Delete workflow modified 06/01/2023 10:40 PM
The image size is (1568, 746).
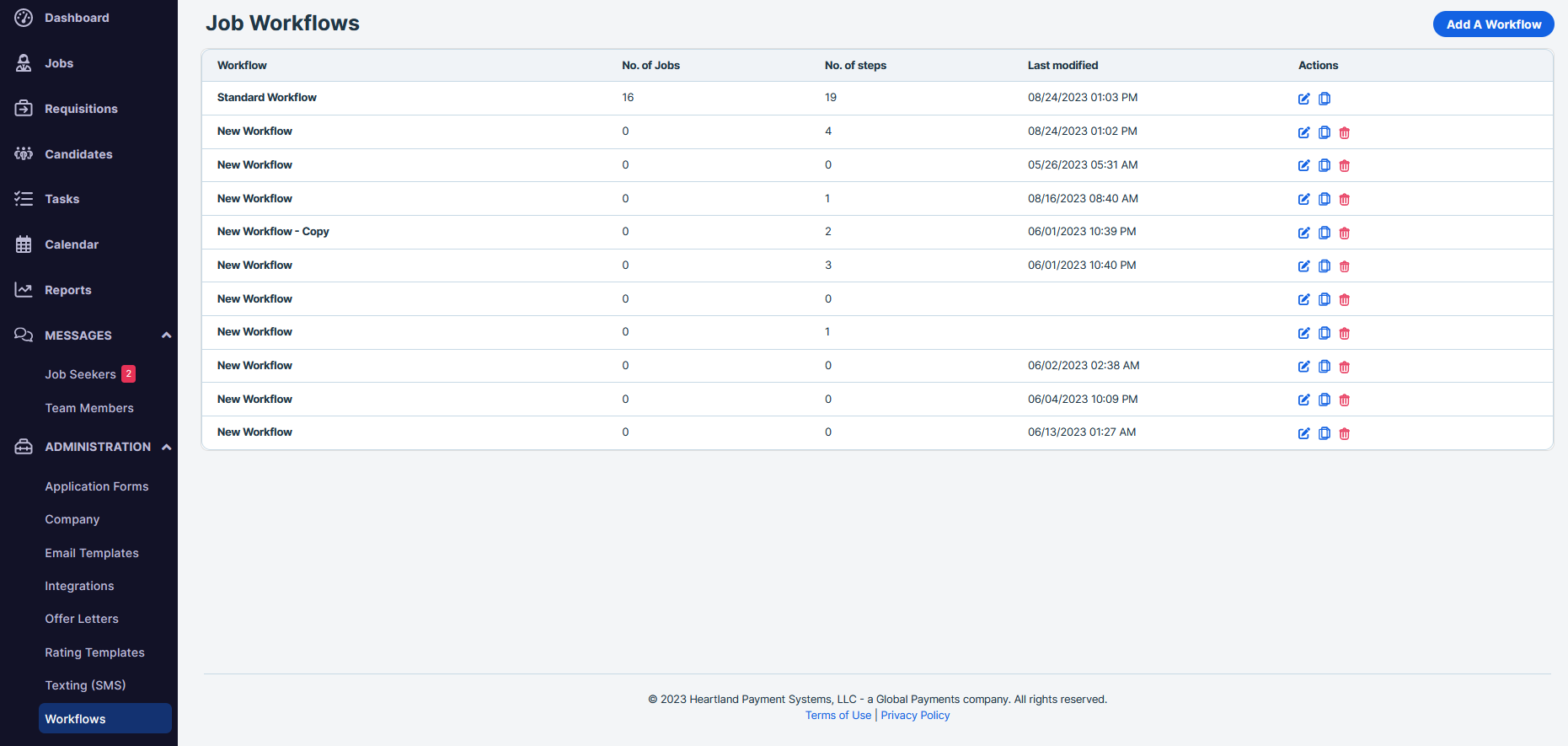point(1345,266)
